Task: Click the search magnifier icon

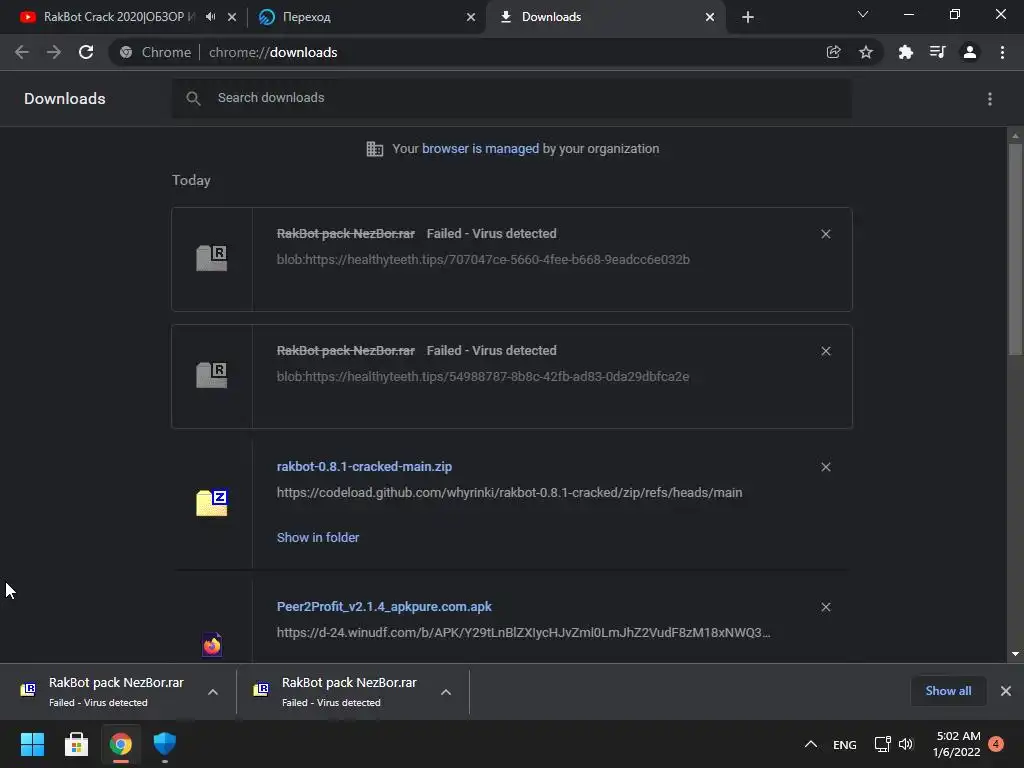Action: pos(193,99)
